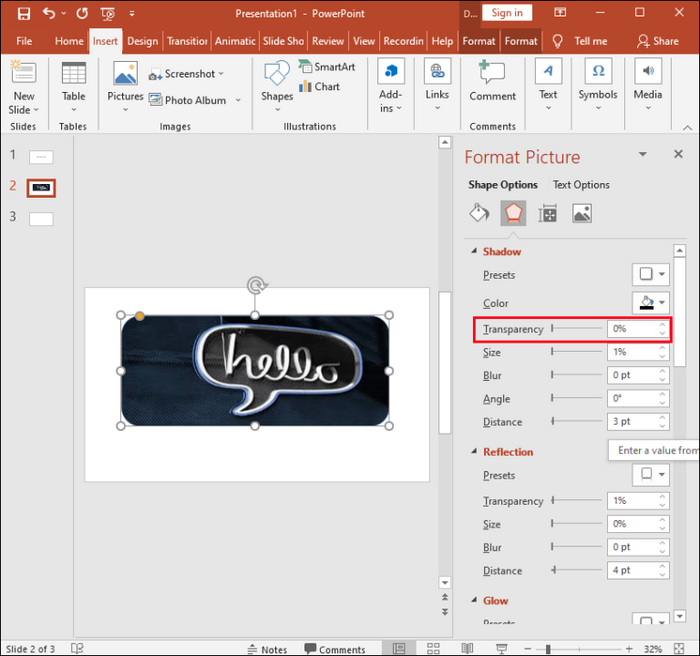Image resolution: width=700 pixels, height=656 pixels.
Task: Click the Save icon in title bar
Action: [x=23, y=14]
